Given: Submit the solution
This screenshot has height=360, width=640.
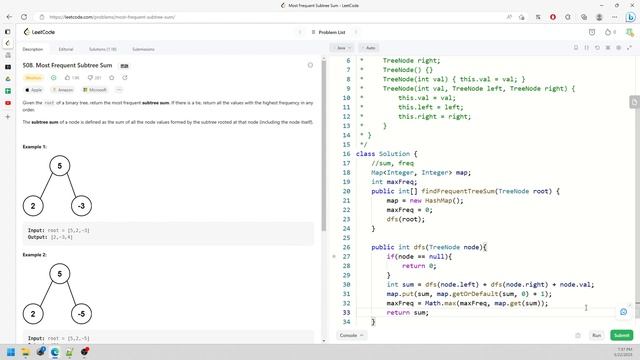Looking at the screenshot, I should pyautogui.click(x=622, y=335).
